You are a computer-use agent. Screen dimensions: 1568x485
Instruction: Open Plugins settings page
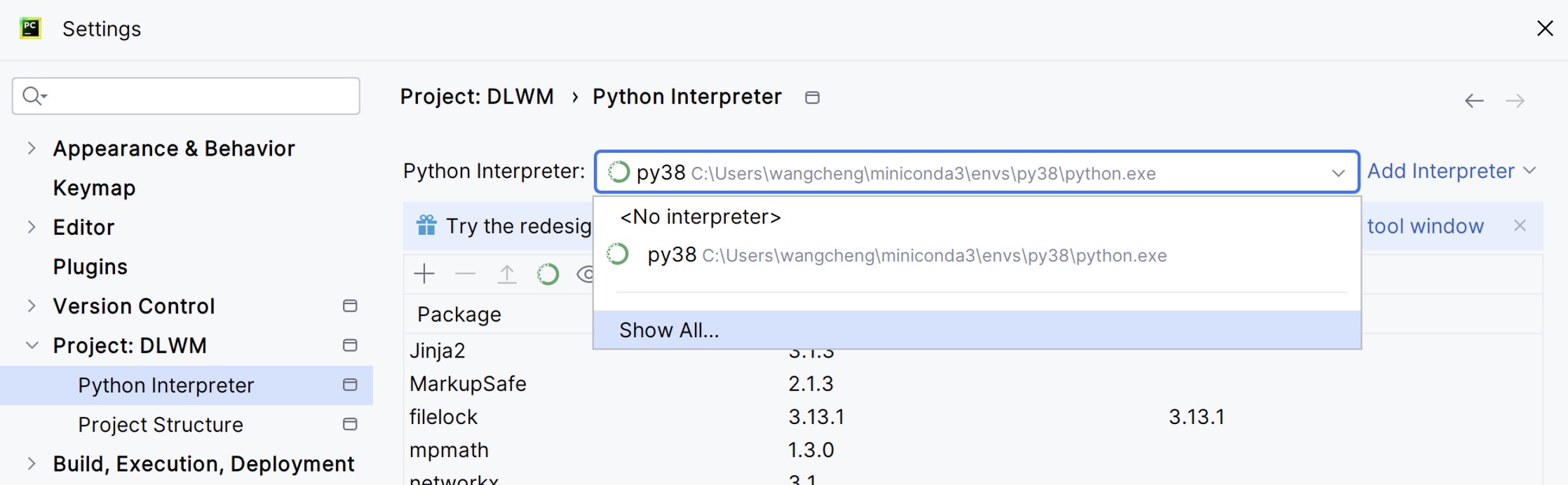[x=90, y=266]
